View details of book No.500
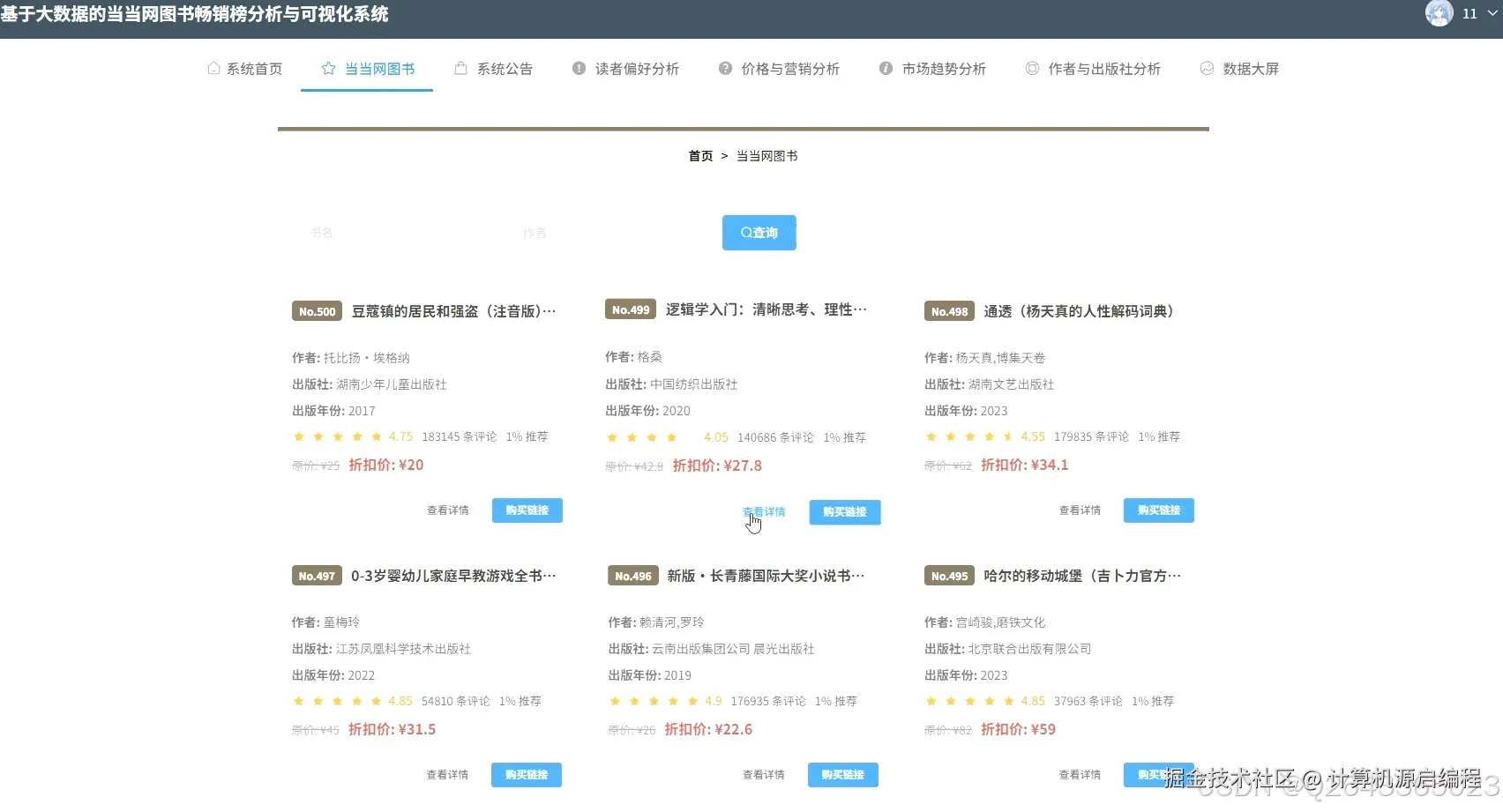The height and width of the screenshot is (812, 1503). [x=448, y=510]
